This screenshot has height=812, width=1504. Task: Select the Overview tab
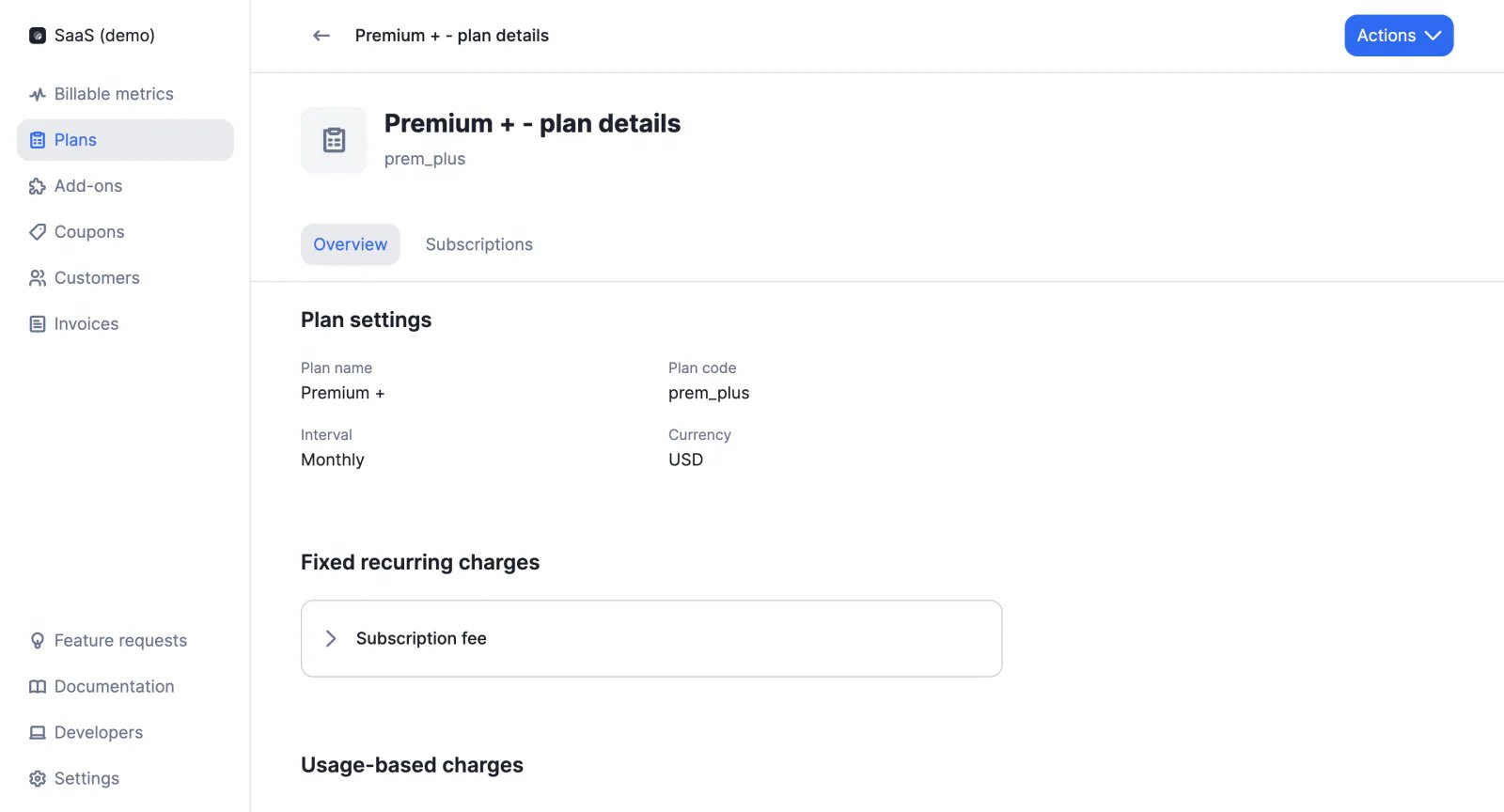pyautogui.click(x=351, y=244)
